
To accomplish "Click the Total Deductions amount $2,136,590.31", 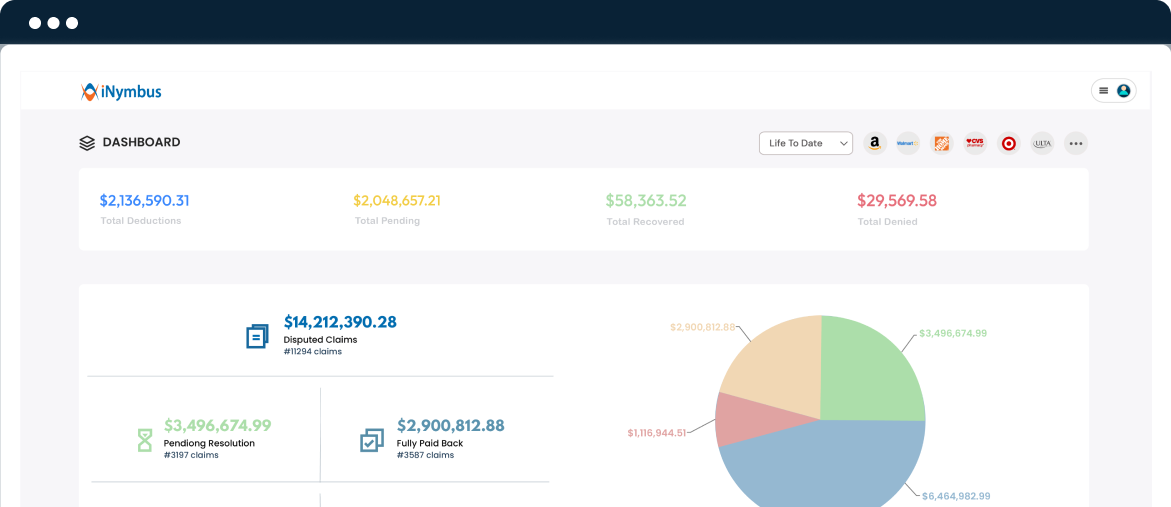I will pyautogui.click(x=144, y=201).
